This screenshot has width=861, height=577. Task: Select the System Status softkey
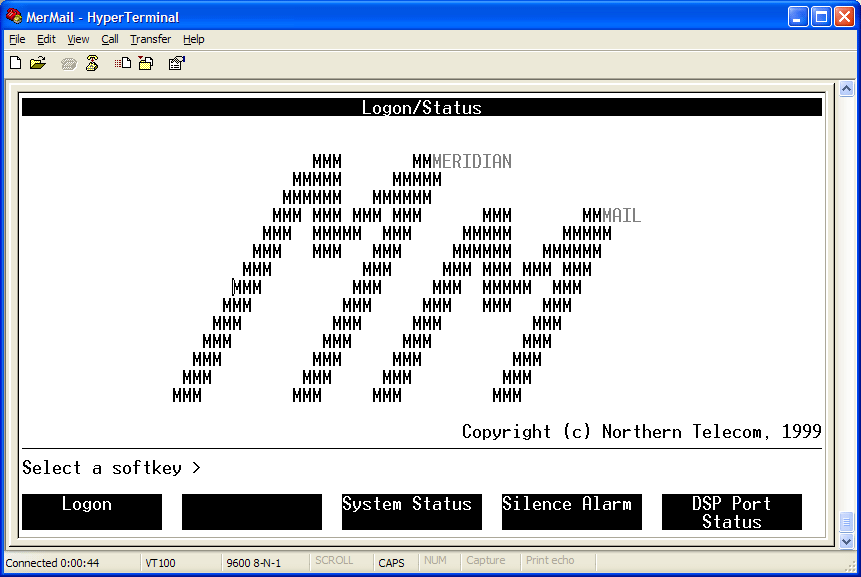click(x=412, y=512)
